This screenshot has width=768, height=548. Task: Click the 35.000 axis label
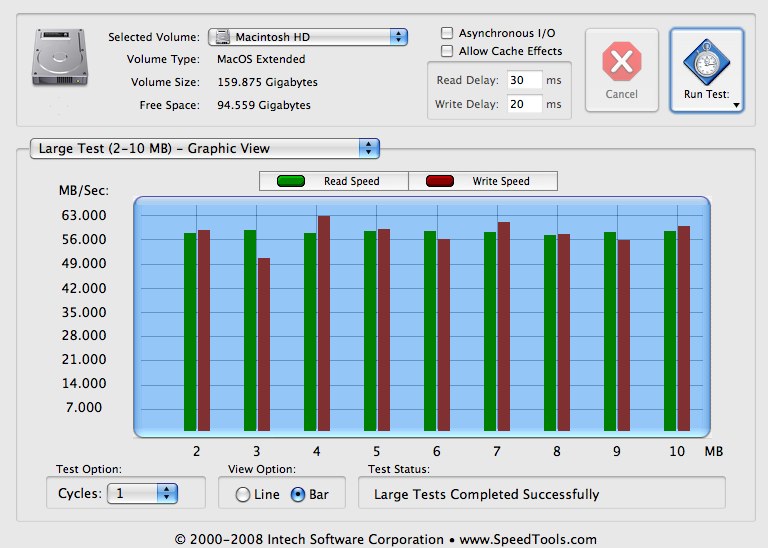84,312
